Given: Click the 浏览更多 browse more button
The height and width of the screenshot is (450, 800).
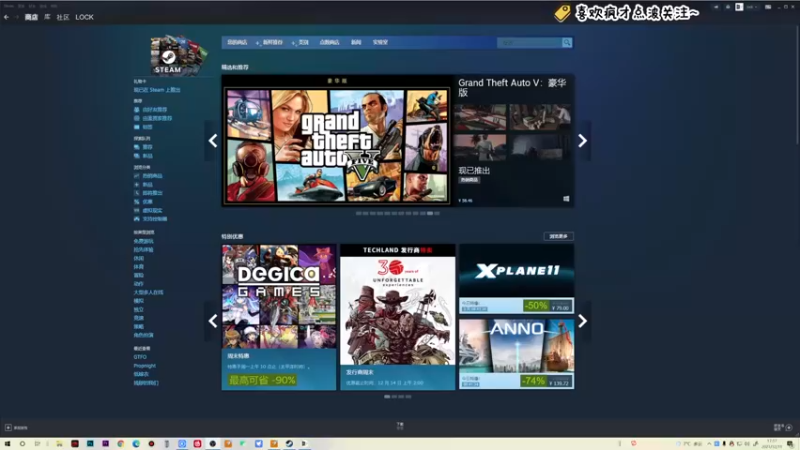Looking at the screenshot, I should click(x=559, y=236).
